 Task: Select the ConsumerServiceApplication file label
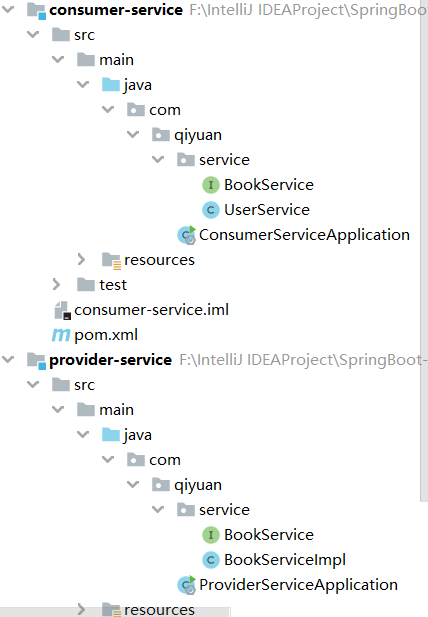point(304,235)
